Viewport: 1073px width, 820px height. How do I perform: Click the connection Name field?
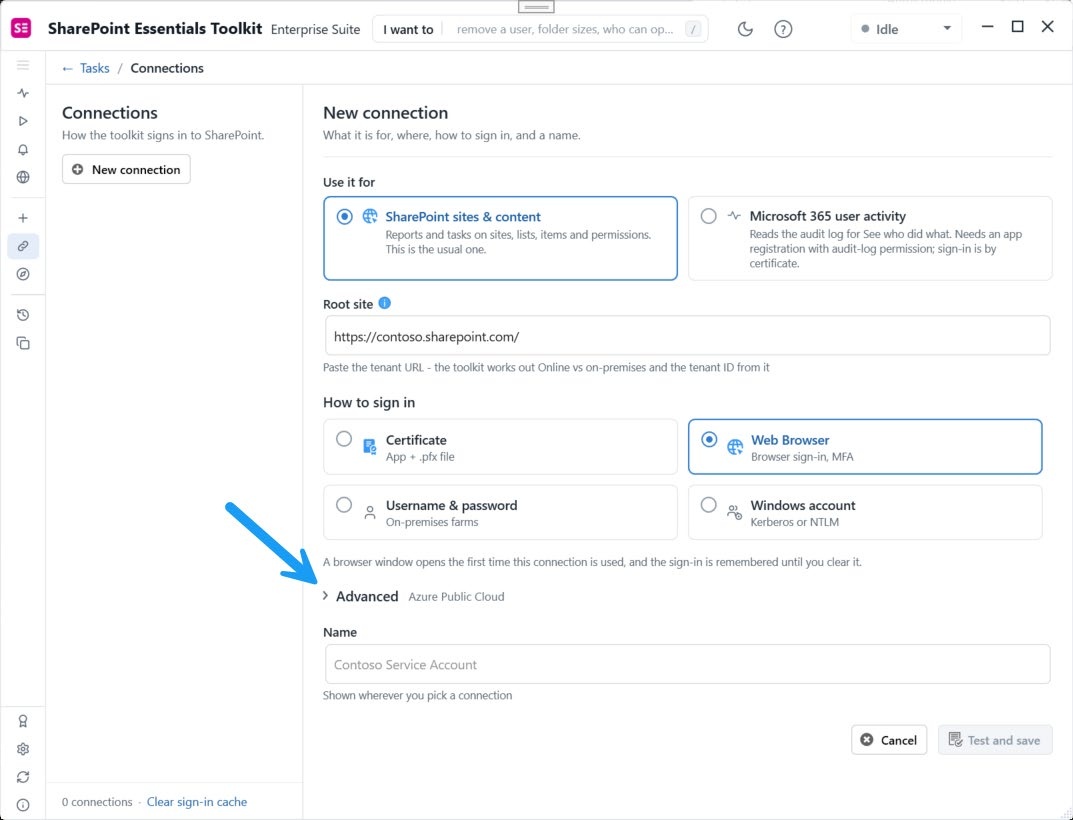click(687, 664)
